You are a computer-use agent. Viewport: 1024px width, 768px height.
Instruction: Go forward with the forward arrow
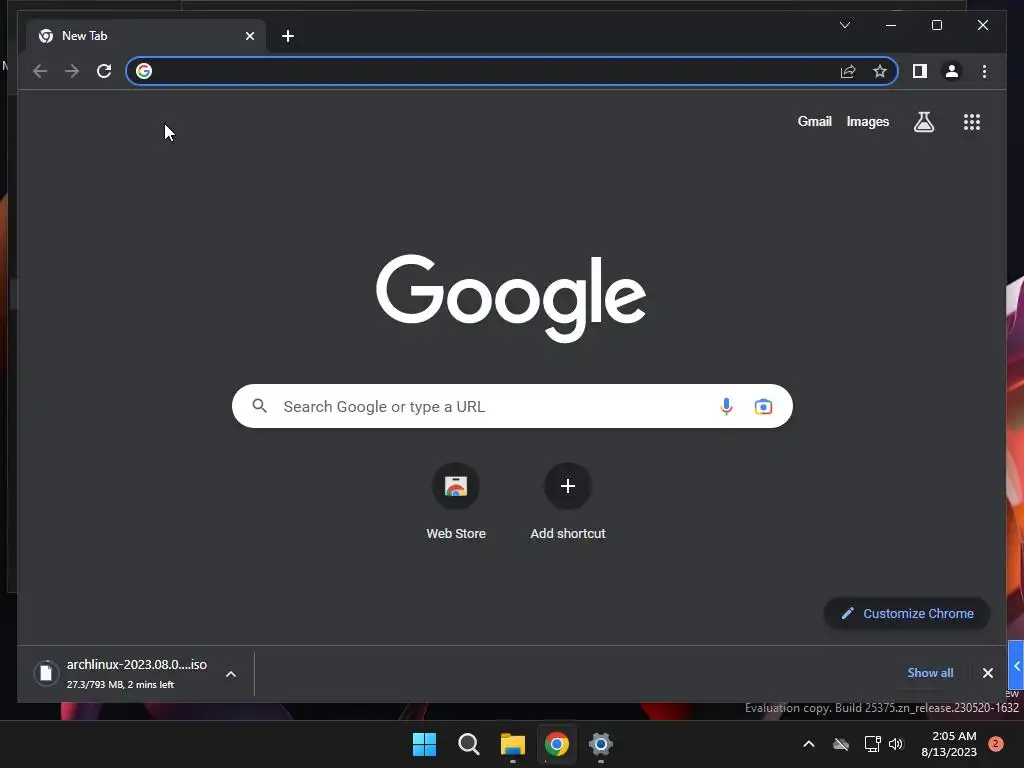point(72,71)
